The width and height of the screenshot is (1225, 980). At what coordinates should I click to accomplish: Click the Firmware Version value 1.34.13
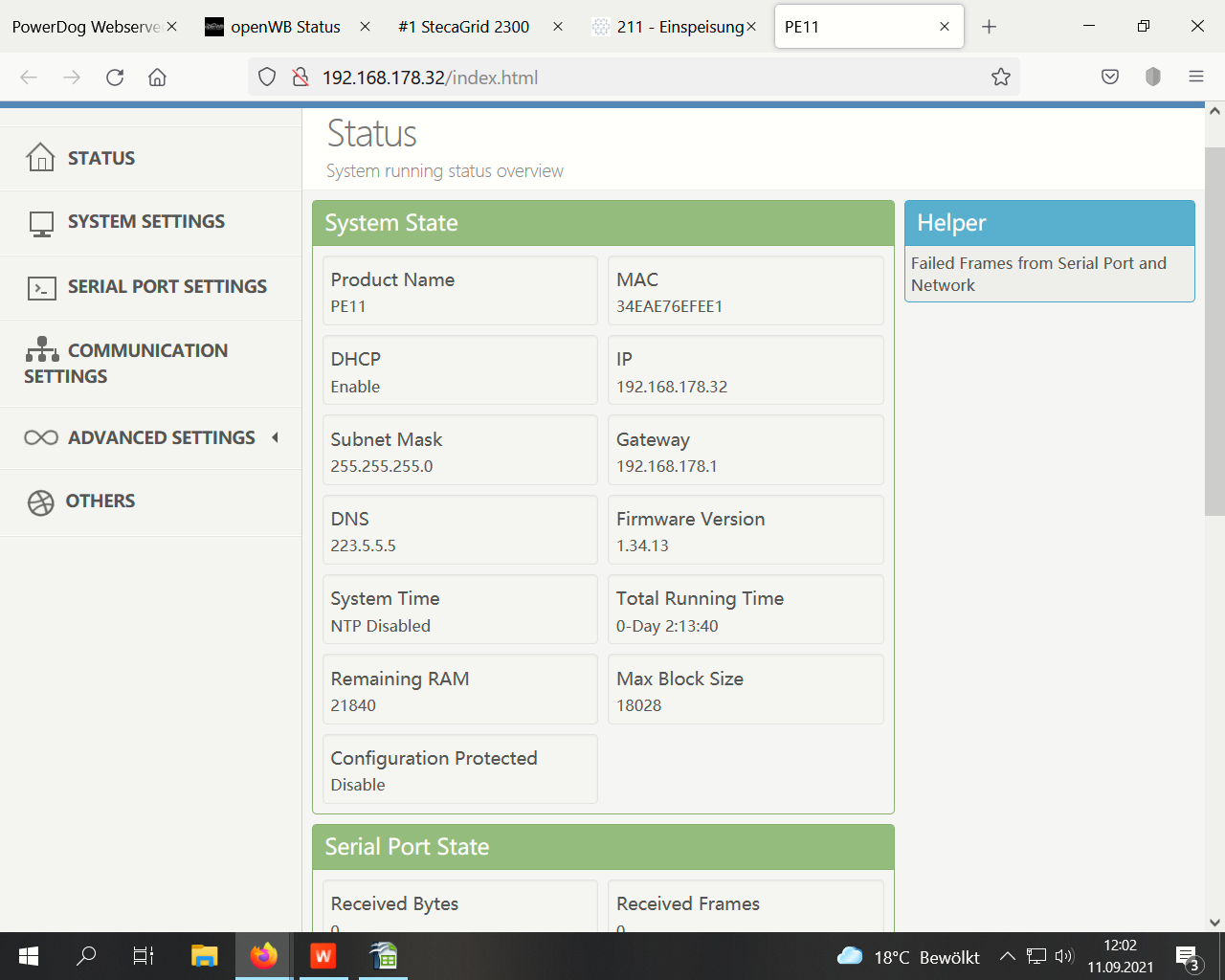coord(642,546)
